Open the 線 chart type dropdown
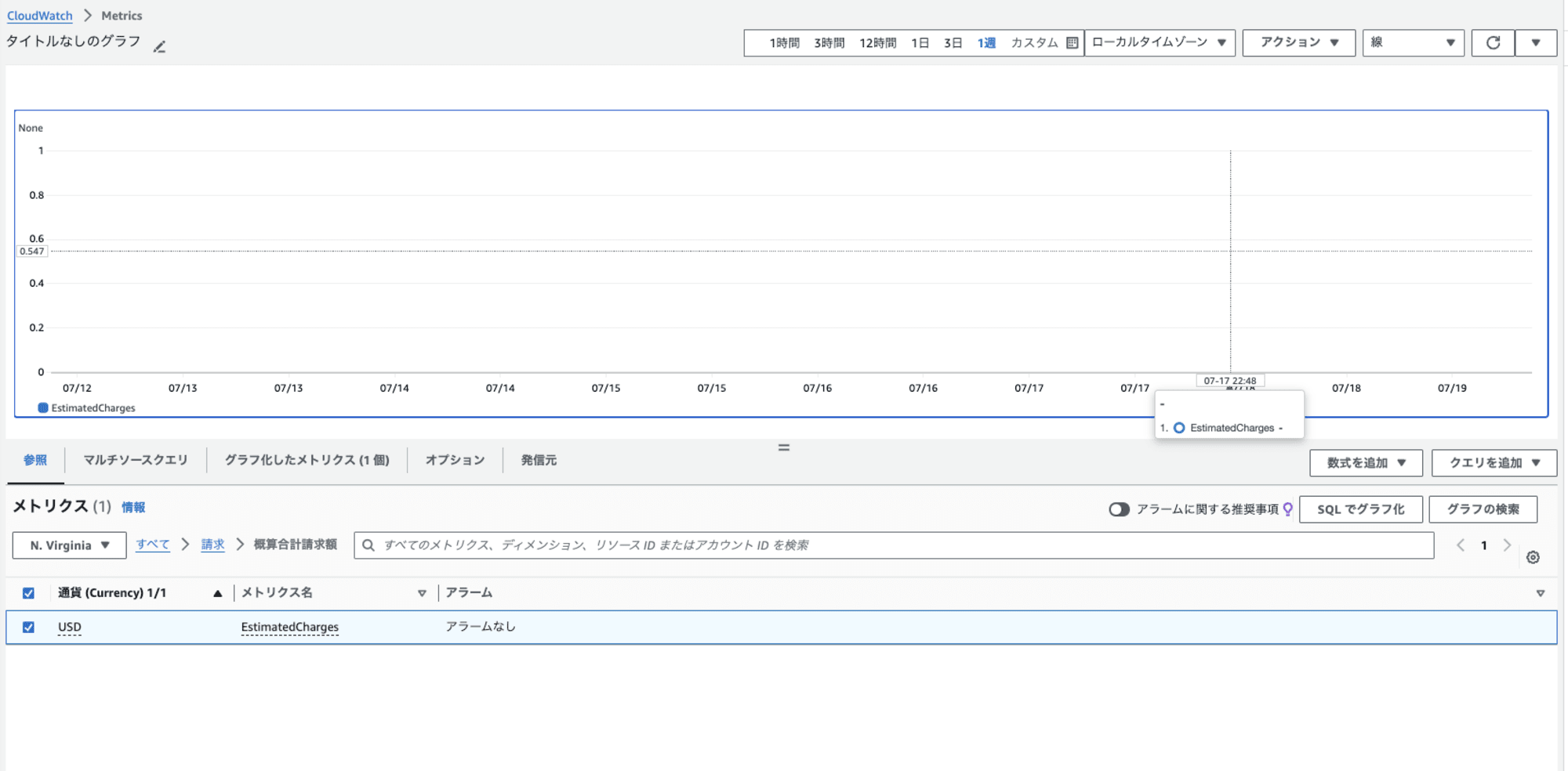The width and height of the screenshot is (1568, 771). click(1414, 42)
